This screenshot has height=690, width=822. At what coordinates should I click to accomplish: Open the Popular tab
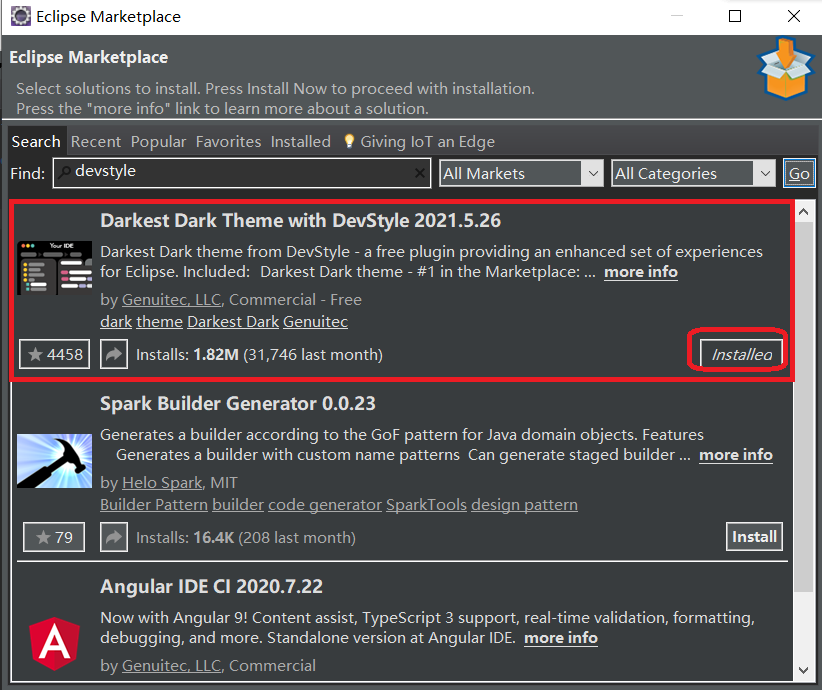tap(158, 141)
